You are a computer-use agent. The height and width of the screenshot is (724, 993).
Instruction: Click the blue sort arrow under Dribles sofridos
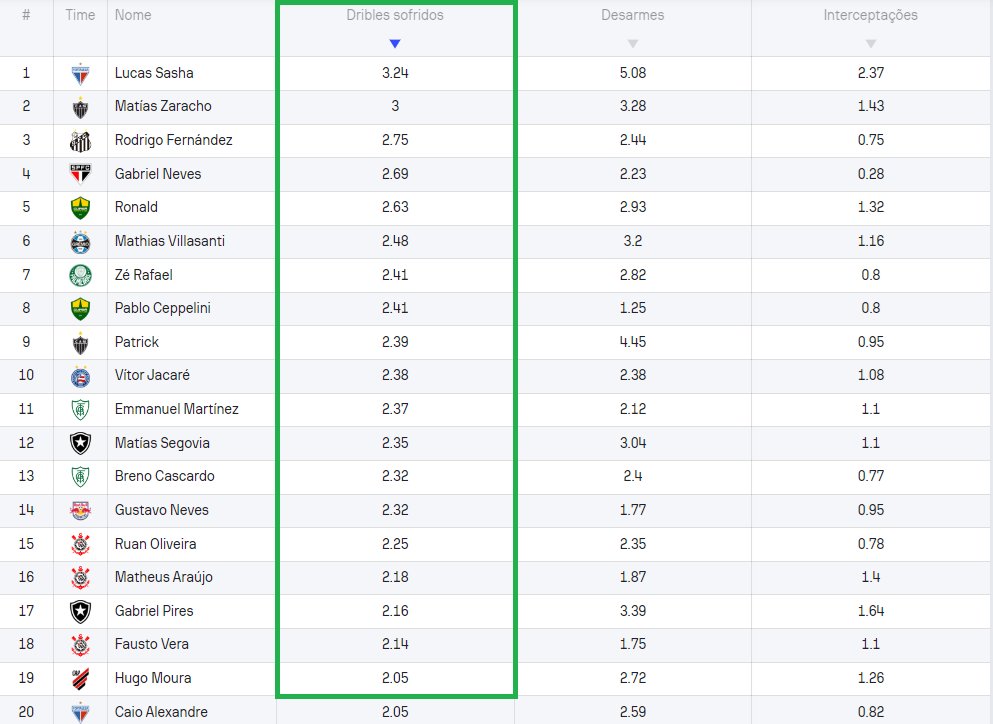coord(395,43)
